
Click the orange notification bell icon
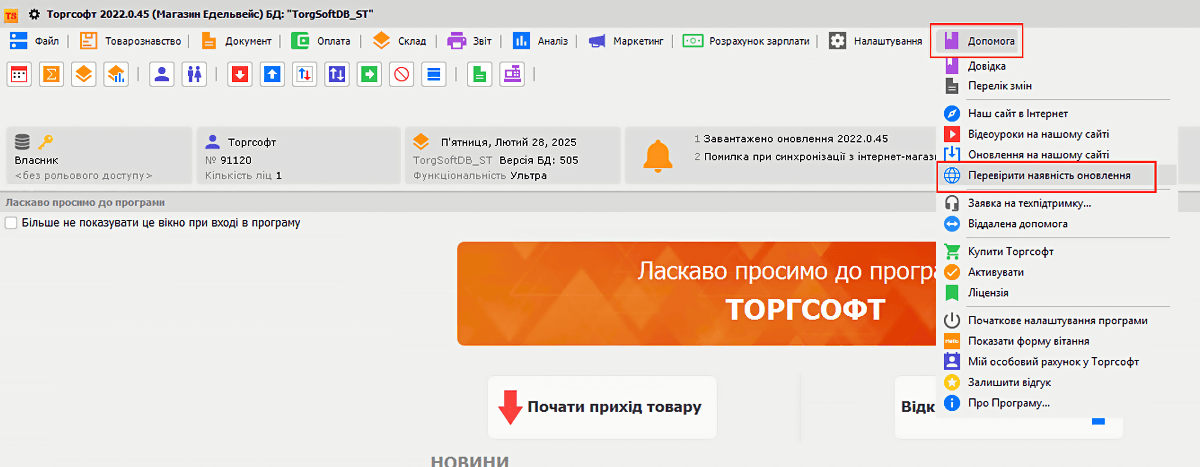click(x=657, y=155)
